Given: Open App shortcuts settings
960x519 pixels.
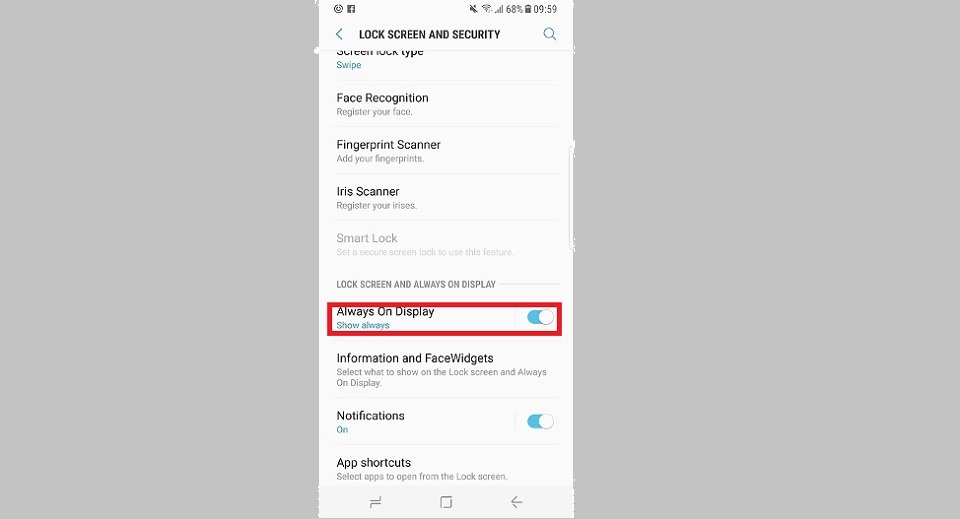Looking at the screenshot, I should pos(446,469).
